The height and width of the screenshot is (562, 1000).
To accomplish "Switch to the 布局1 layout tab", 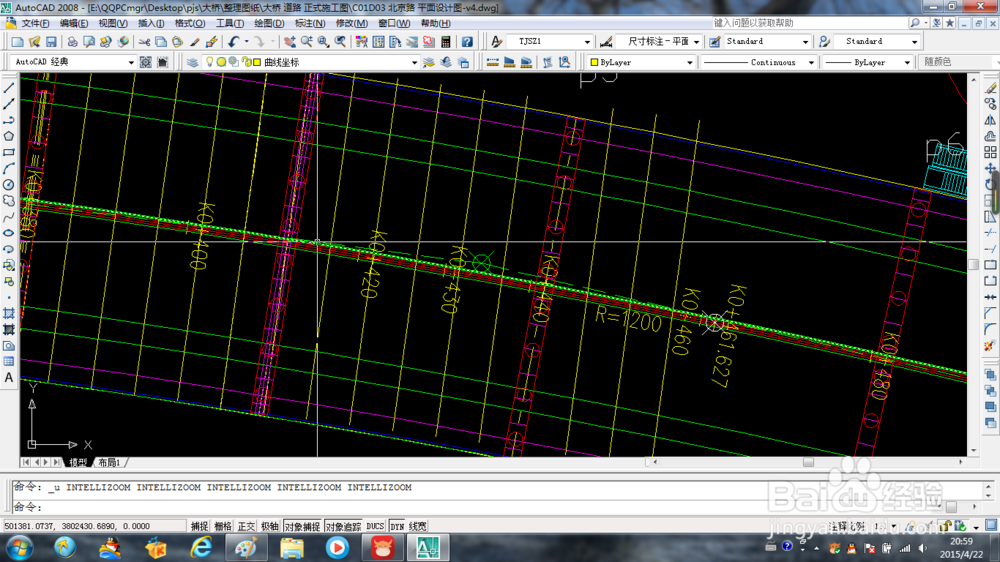I will coord(110,462).
